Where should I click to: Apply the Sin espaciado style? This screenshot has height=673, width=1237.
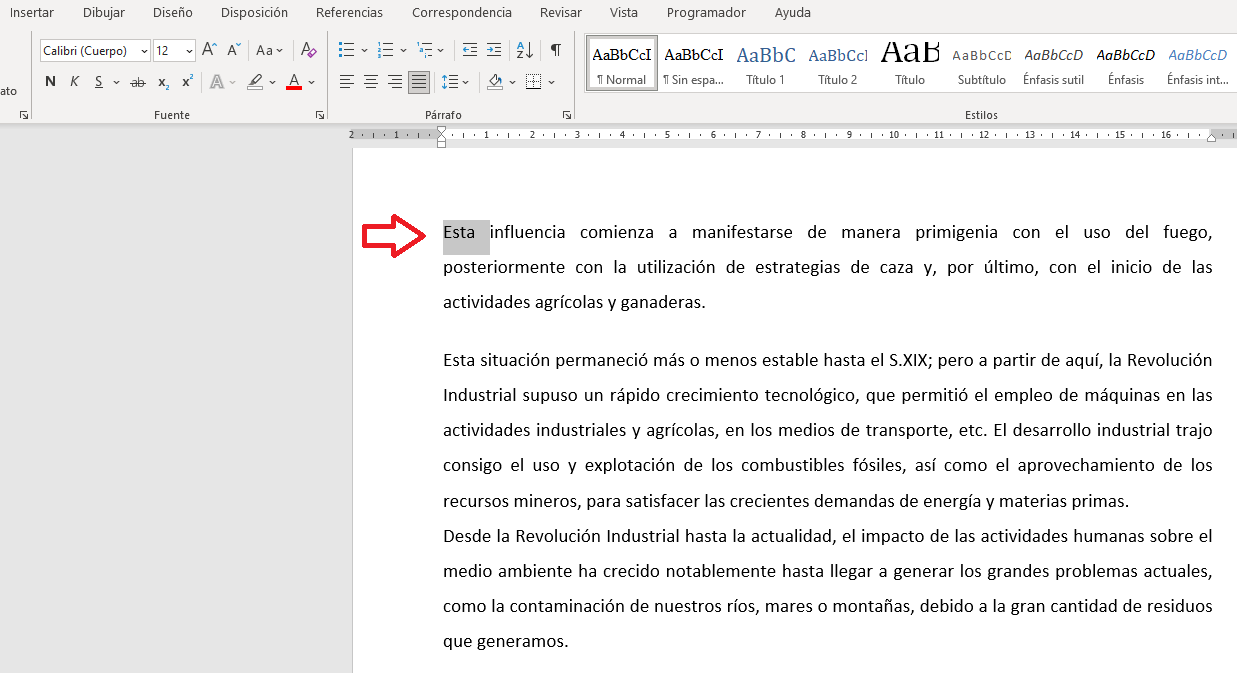(x=693, y=65)
